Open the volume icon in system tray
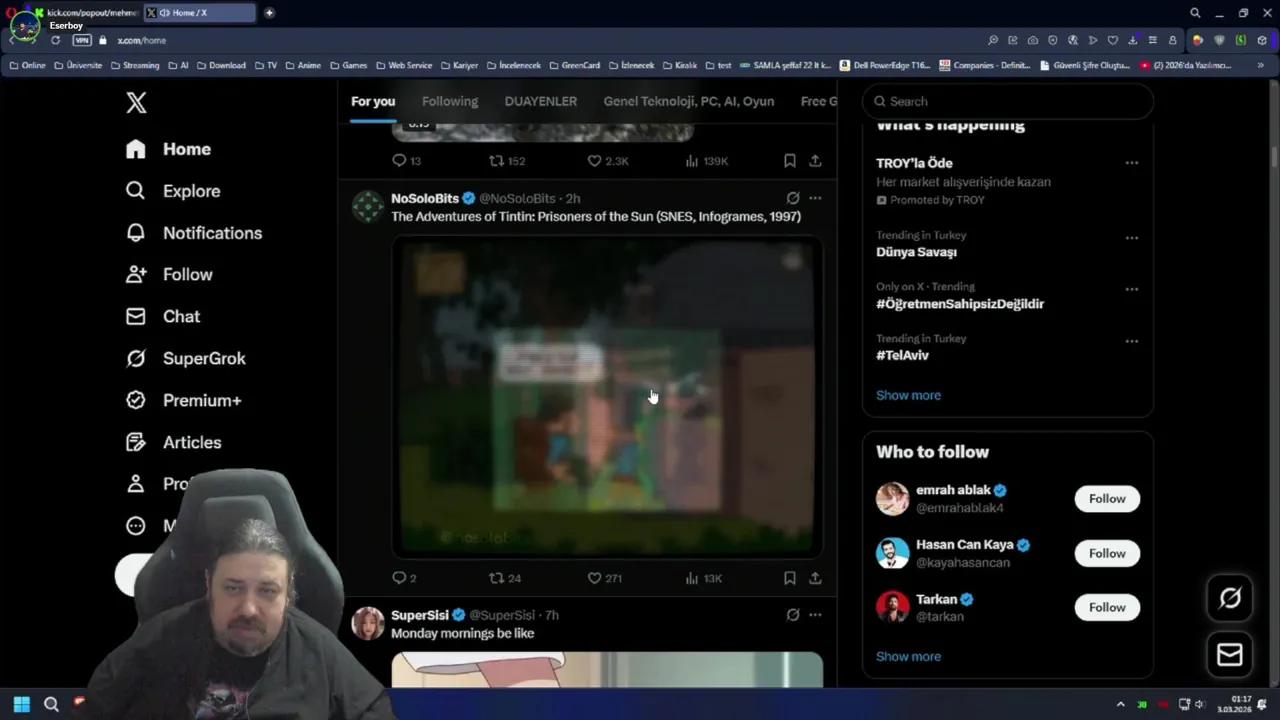The height and width of the screenshot is (720, 1280). click(x=1200, y=704)
